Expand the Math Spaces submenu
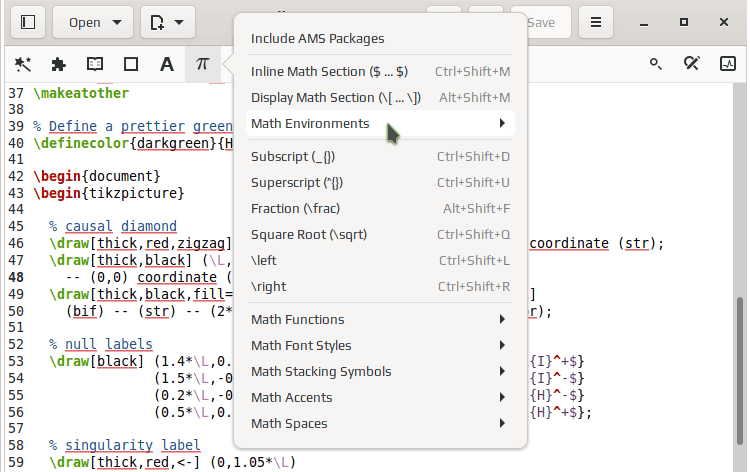Image resolution: width=750 pixels, height=472 pixels. [380, 424]
